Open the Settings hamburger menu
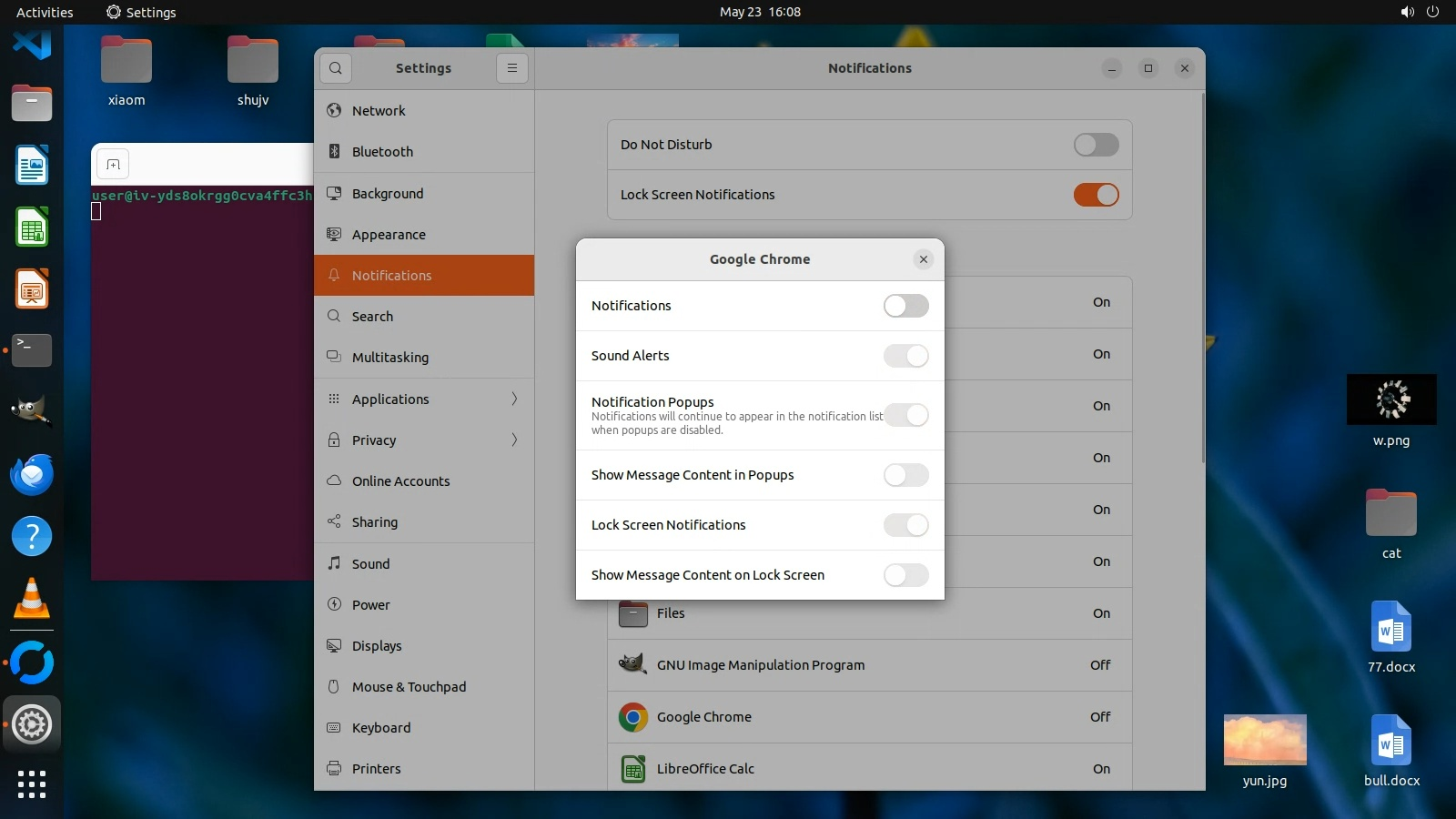The height and width of the screenshot is (819, 1456). click(512, 68)
